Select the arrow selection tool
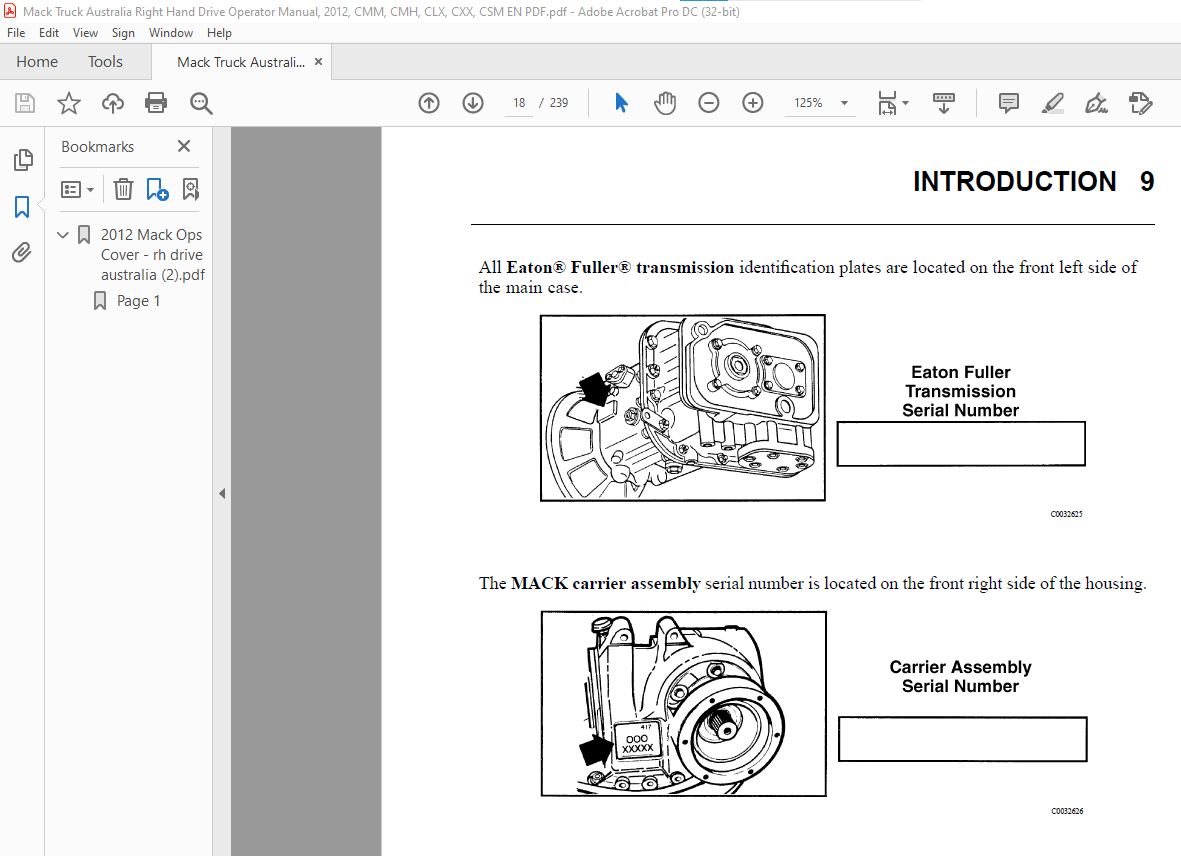Screen dimensions: 1181x856 [621, 103]
